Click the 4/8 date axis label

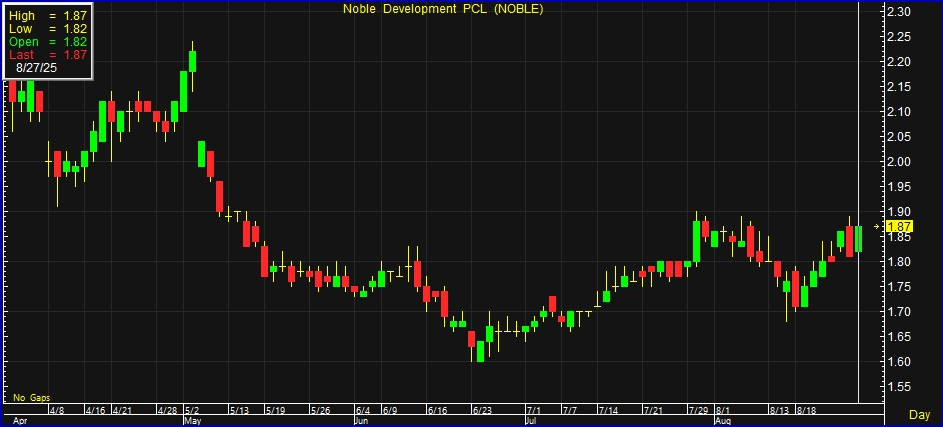pos(57,411)
